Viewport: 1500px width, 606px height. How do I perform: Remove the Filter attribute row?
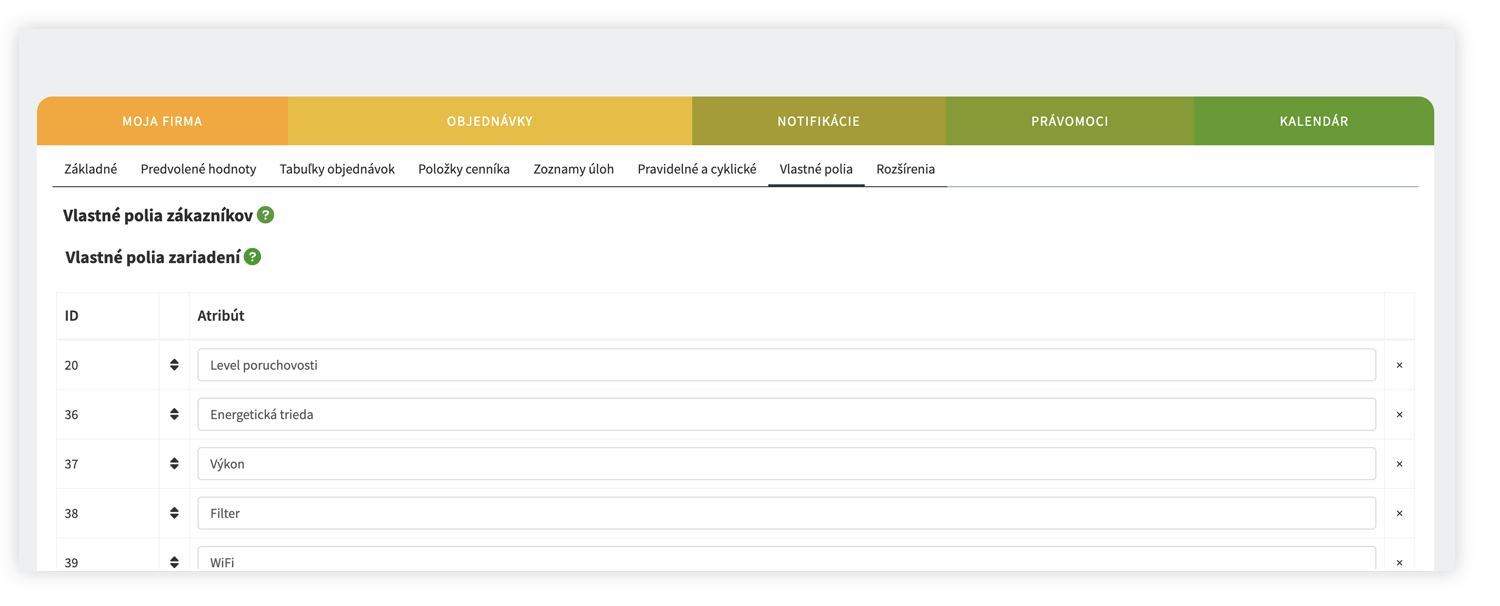(x=1399, y=513)
